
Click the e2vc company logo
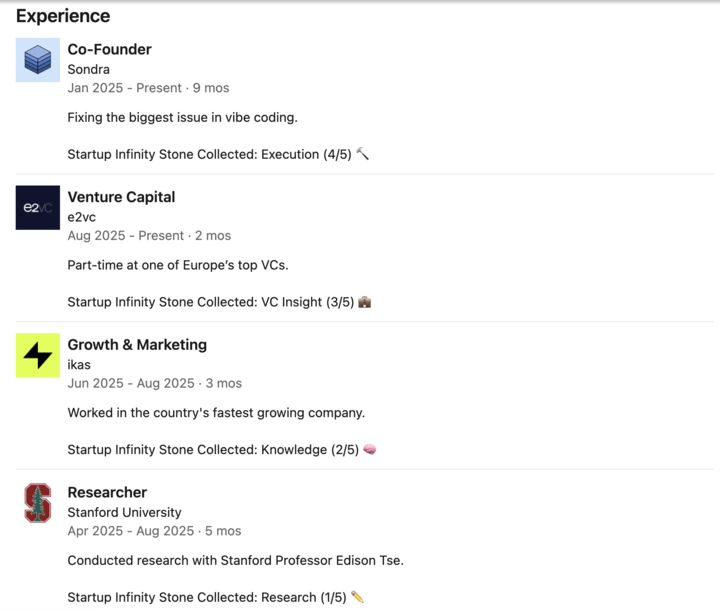(x=38, y=207)
